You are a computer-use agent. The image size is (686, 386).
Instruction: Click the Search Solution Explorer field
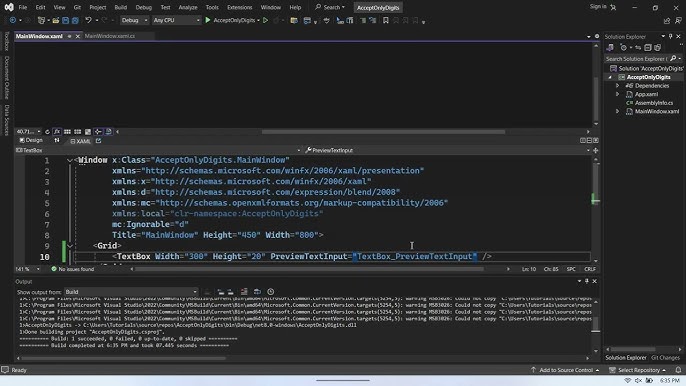[x=637, y=59]
